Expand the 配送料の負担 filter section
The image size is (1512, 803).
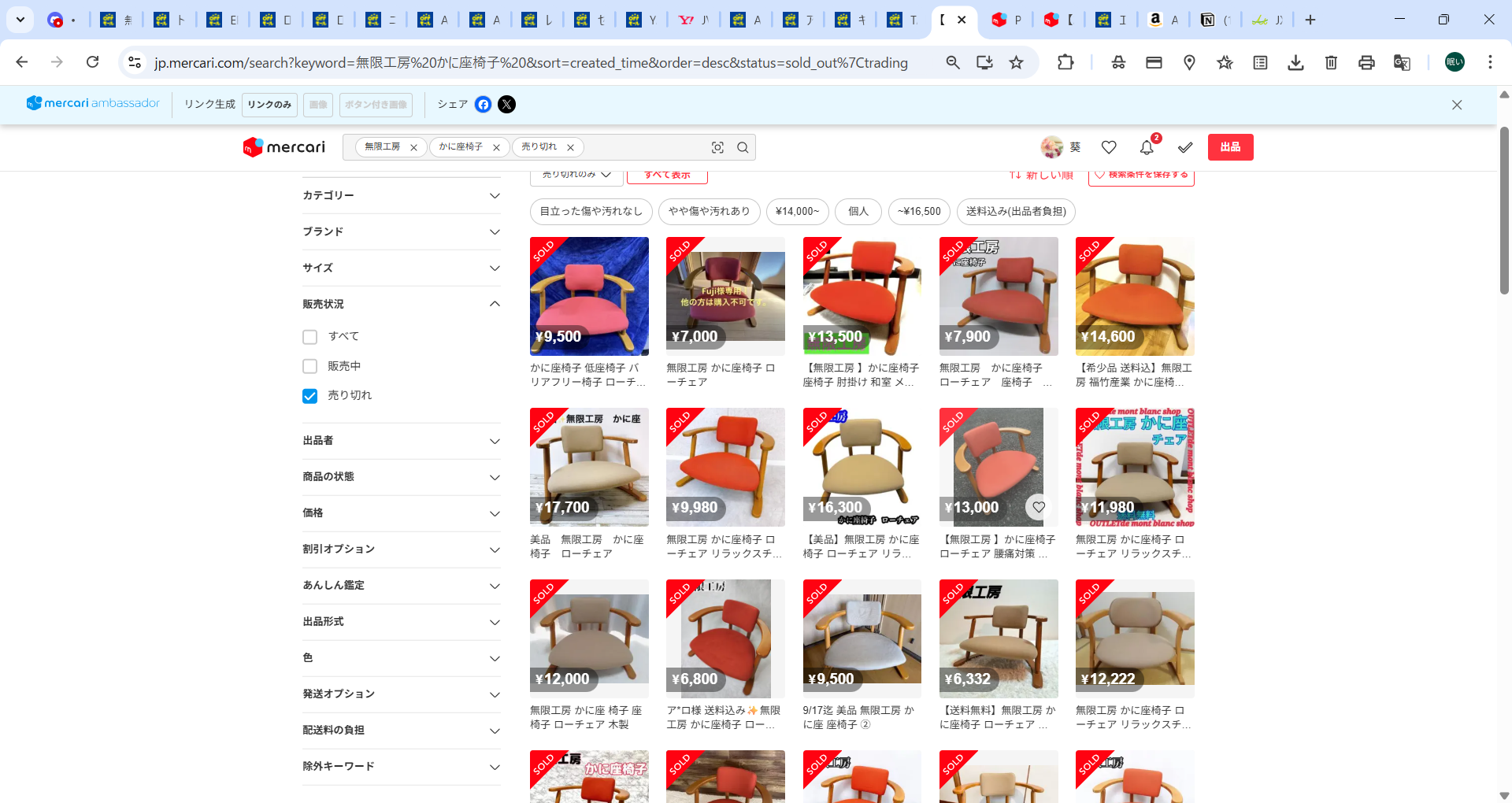(x=402, y=731)
